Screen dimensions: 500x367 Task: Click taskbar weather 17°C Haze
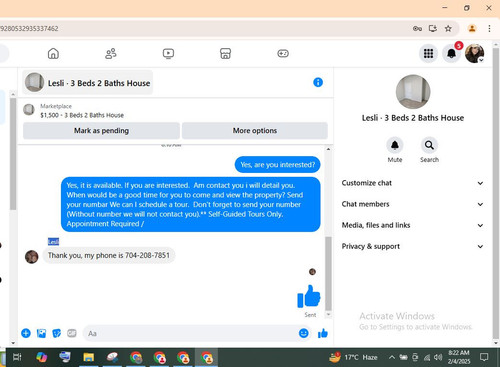click(353, 357)
